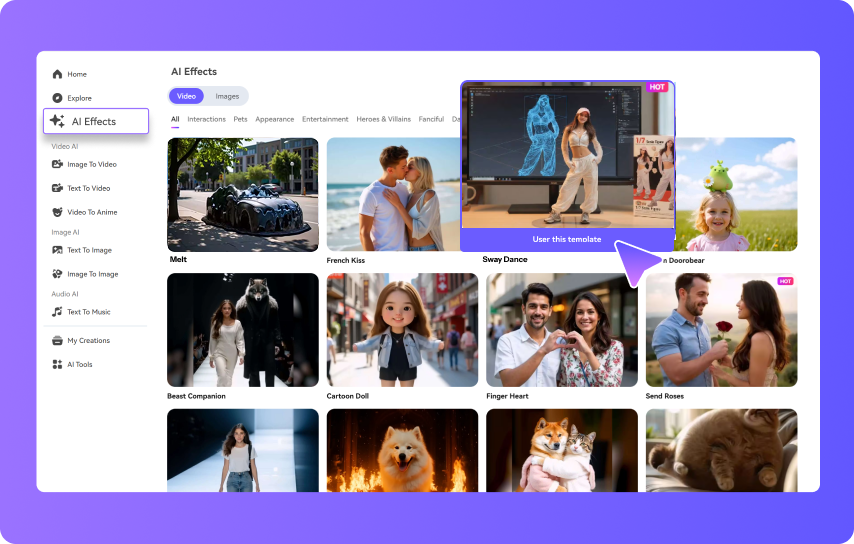Open the Sway Dance preview thumbnail

(x=567, y=155)
